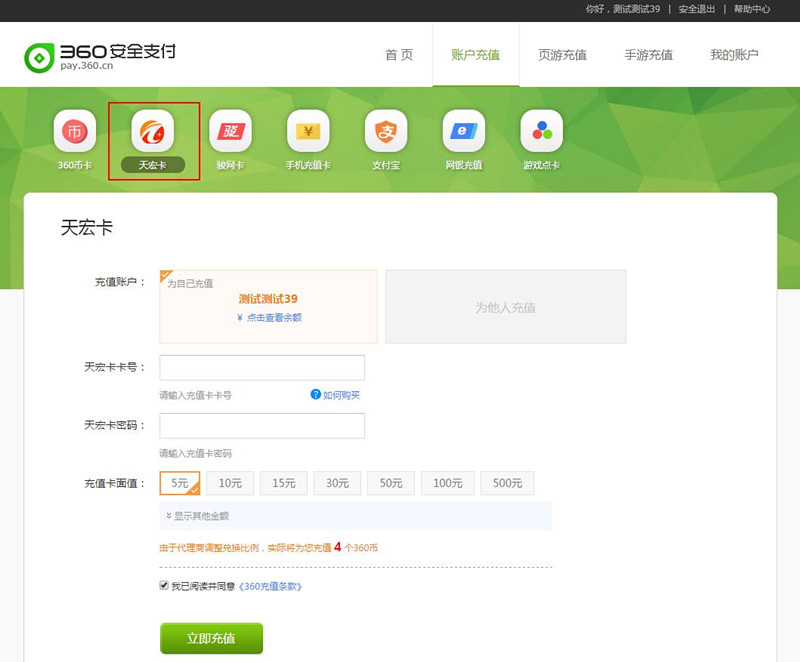The height and width of the screenshot is (662, 800).
Task: Select the 天宏卡 payment icon
Action: point(153,131)
